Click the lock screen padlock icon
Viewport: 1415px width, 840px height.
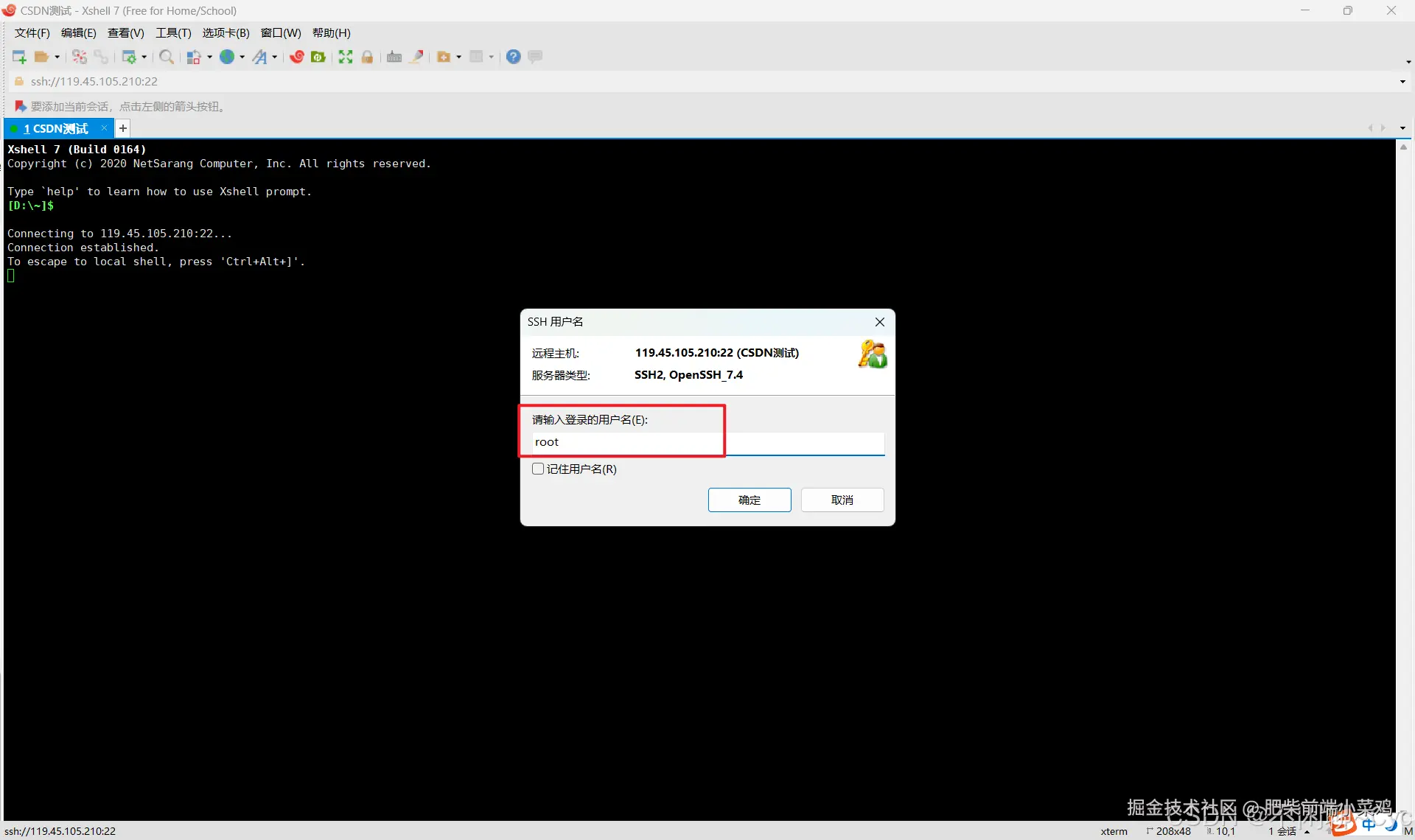click(367, 57)
